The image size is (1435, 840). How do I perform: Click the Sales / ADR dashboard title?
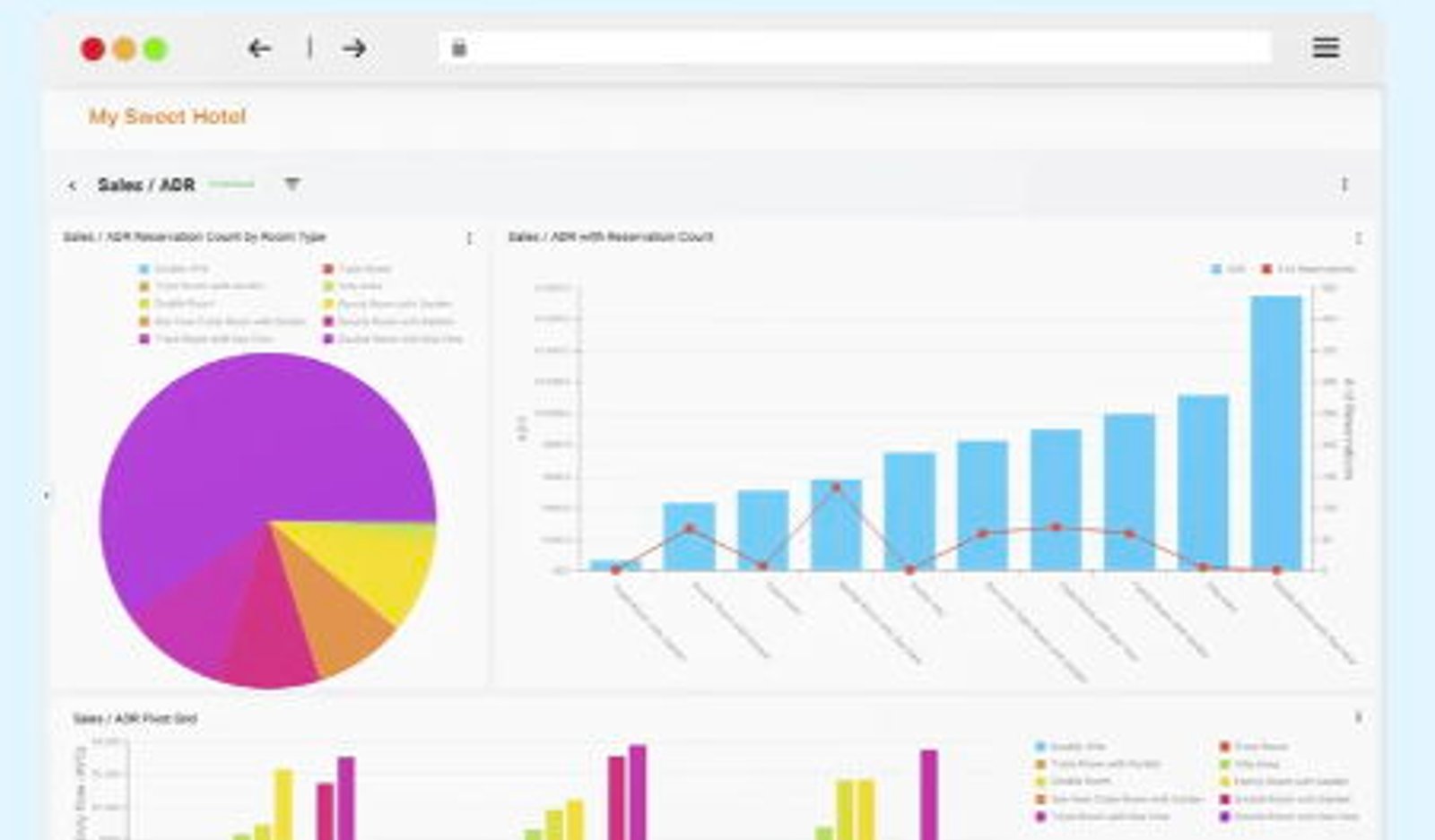(146, 185)
